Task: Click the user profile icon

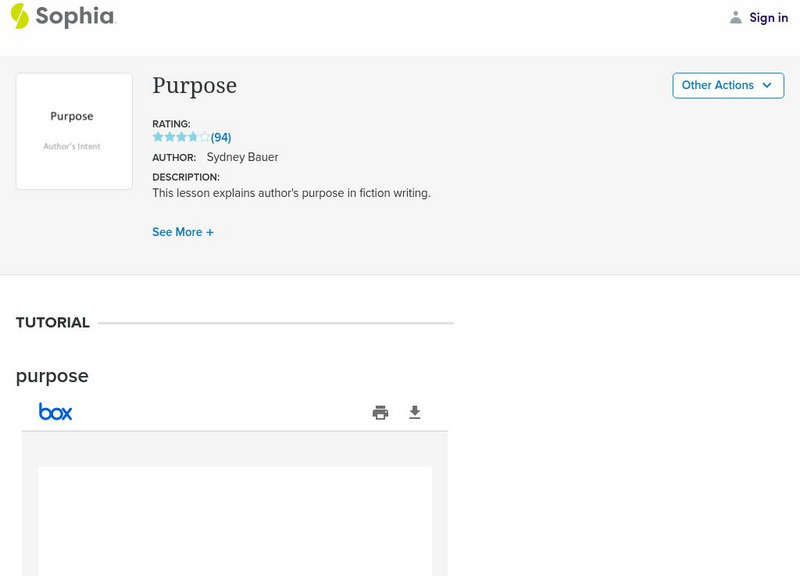Action: click(x=736, y=17)
